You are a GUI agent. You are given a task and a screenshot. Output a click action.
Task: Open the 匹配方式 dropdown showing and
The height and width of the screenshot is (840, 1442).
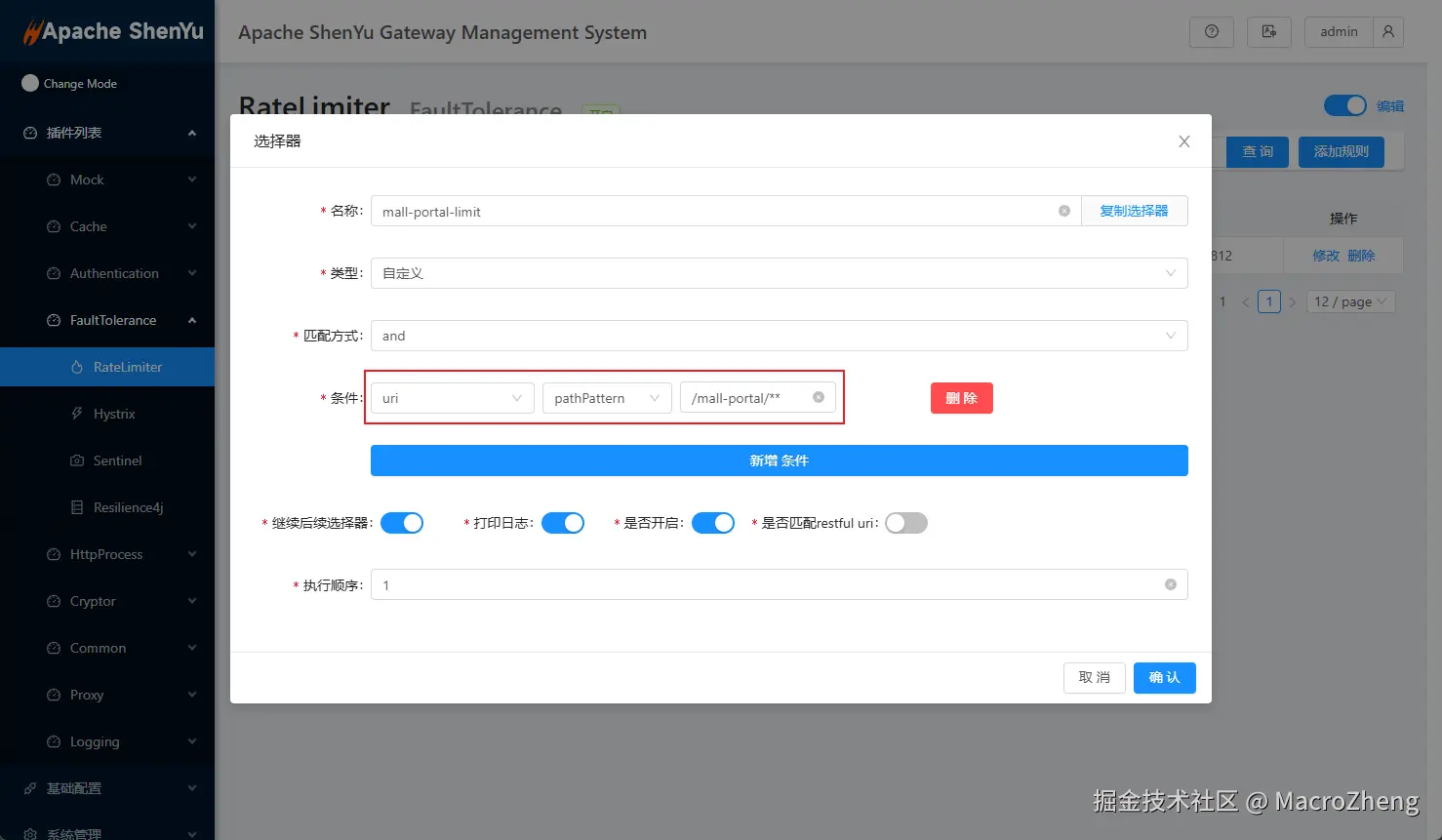(x=780, y=336)
